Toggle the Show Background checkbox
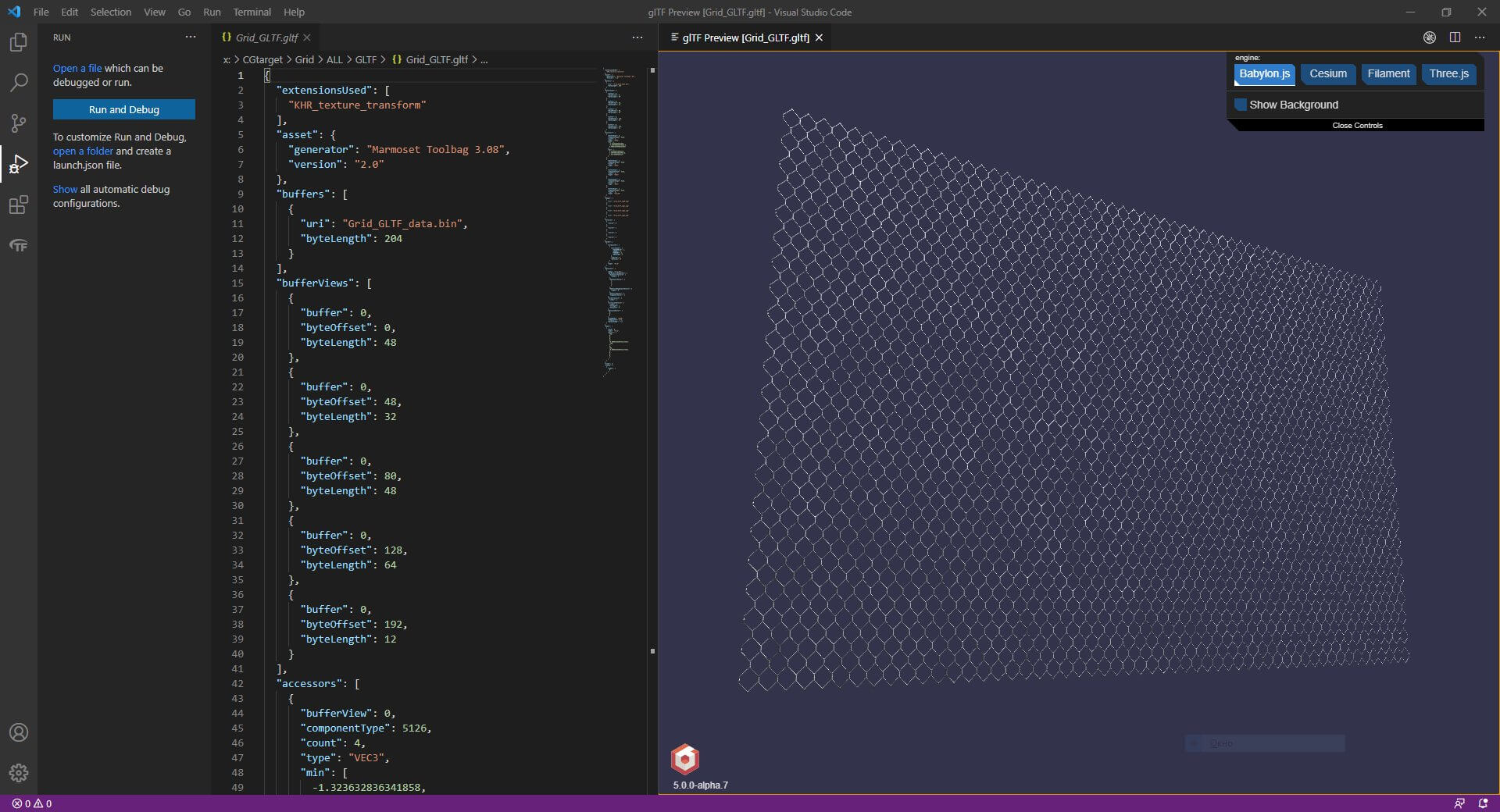The image size is (1500, 812). [1241, 105]
